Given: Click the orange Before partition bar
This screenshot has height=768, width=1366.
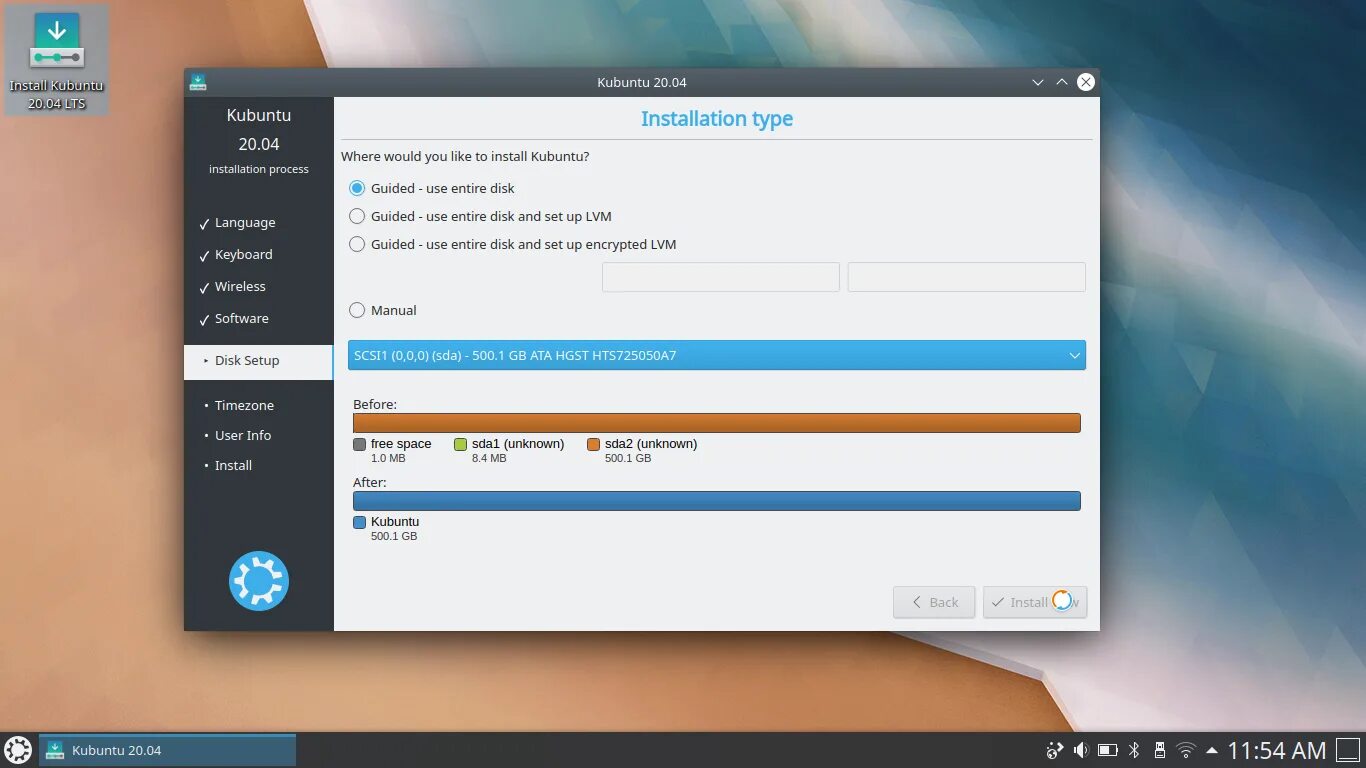Looking at the screenshot, I should click(717, 423).
